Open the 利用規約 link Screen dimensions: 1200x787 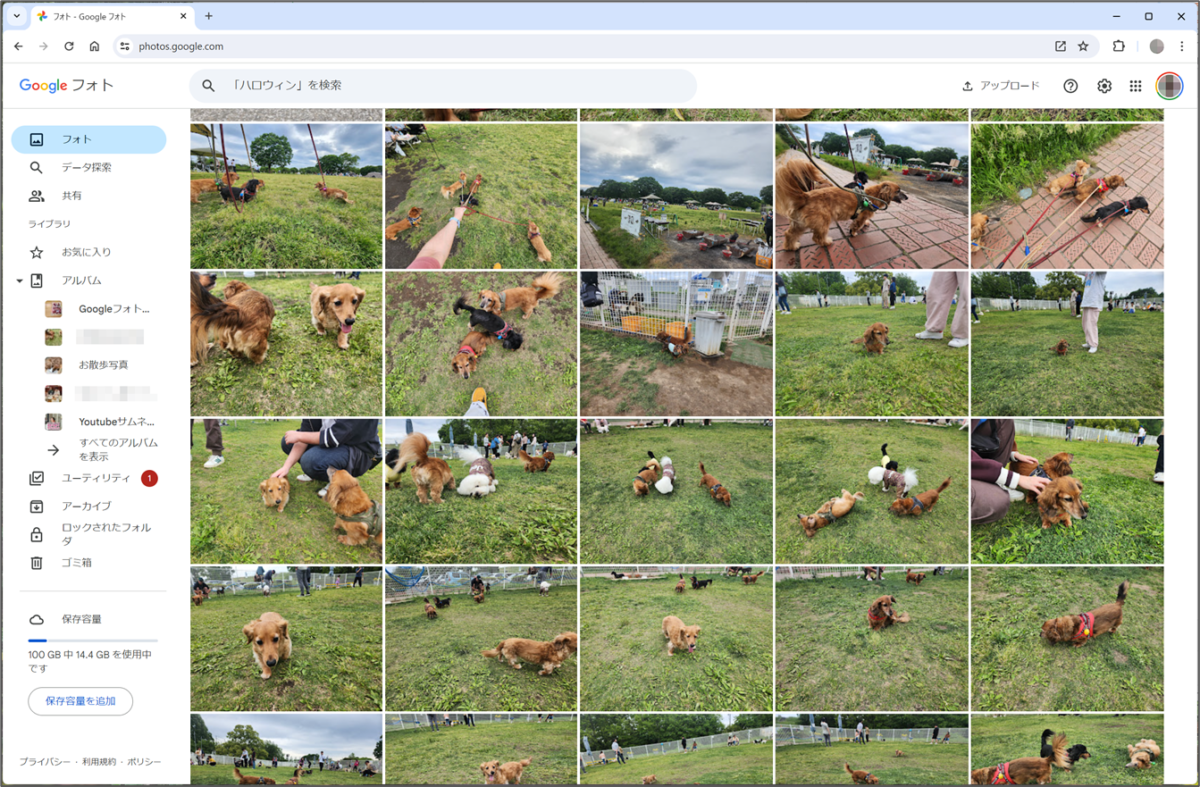tap(99, 762)
